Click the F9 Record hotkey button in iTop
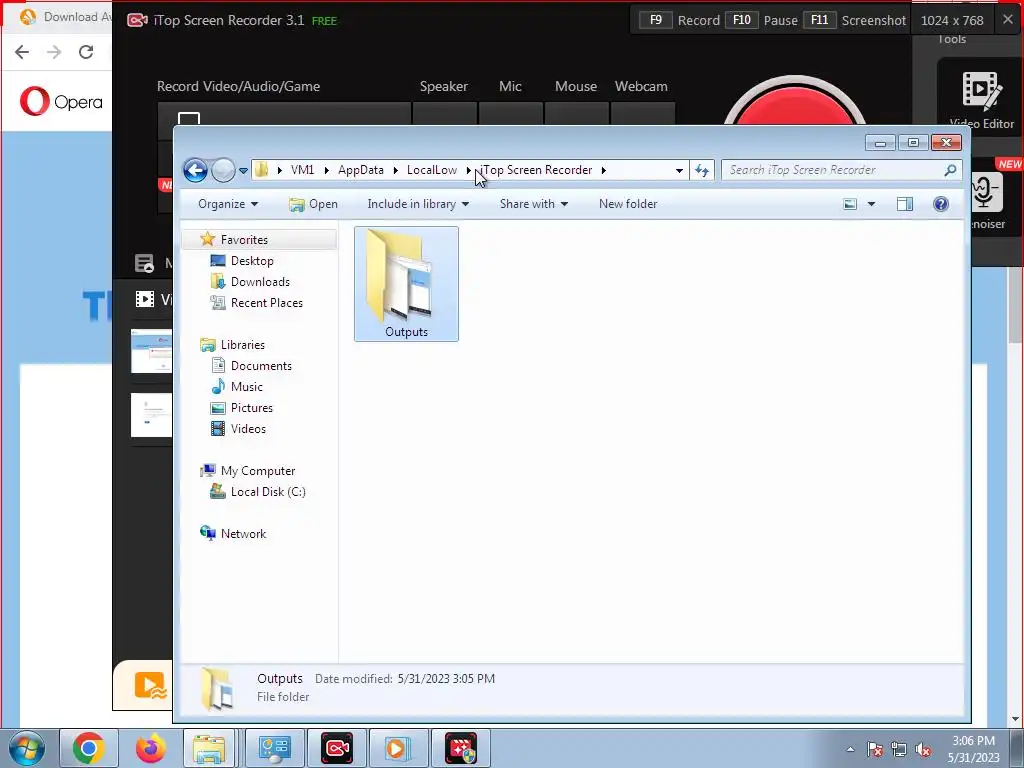This screenshot has width=1024, height=768. coord(655,20)
